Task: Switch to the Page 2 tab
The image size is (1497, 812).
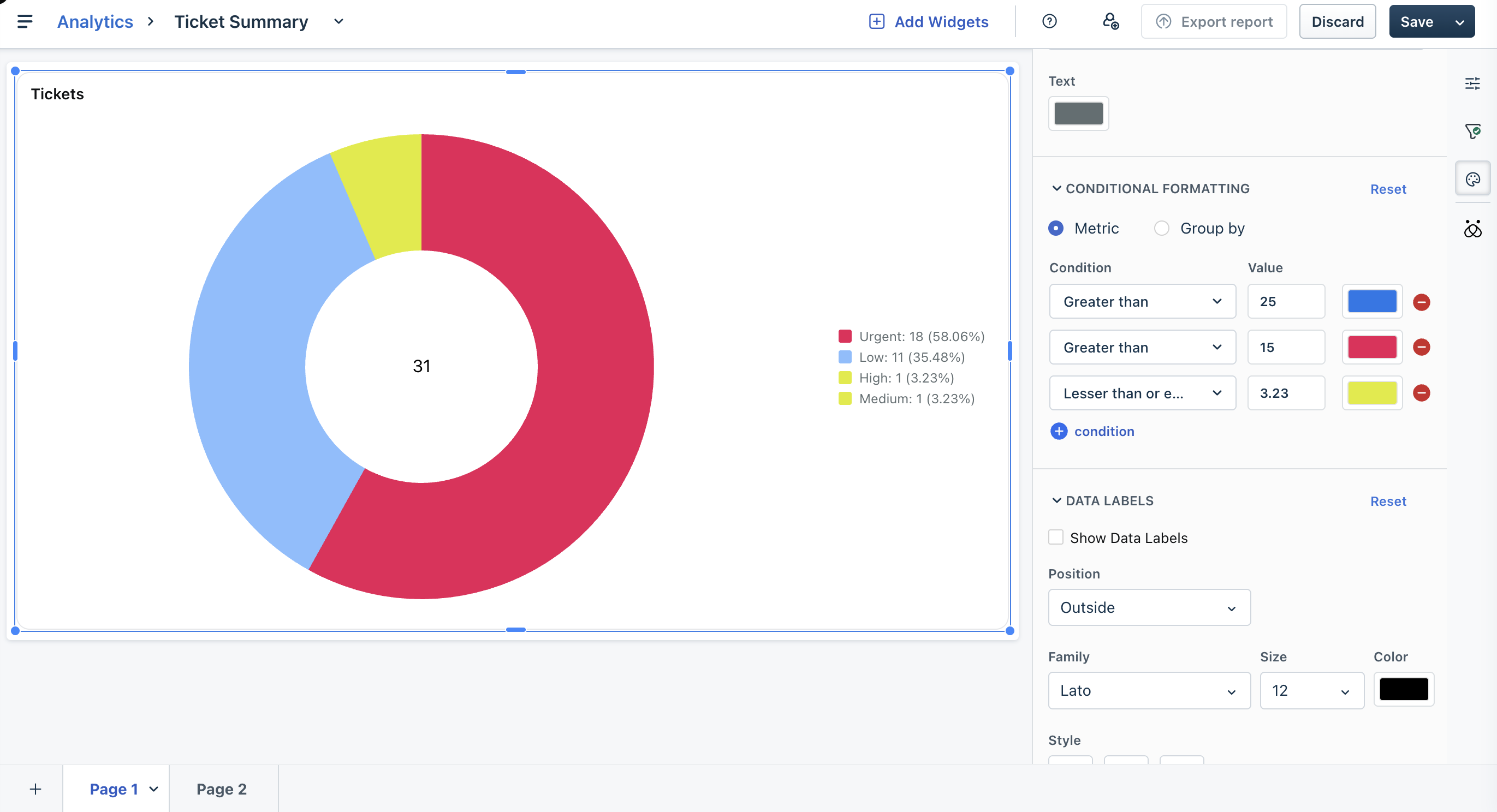Action: [222, 789]
